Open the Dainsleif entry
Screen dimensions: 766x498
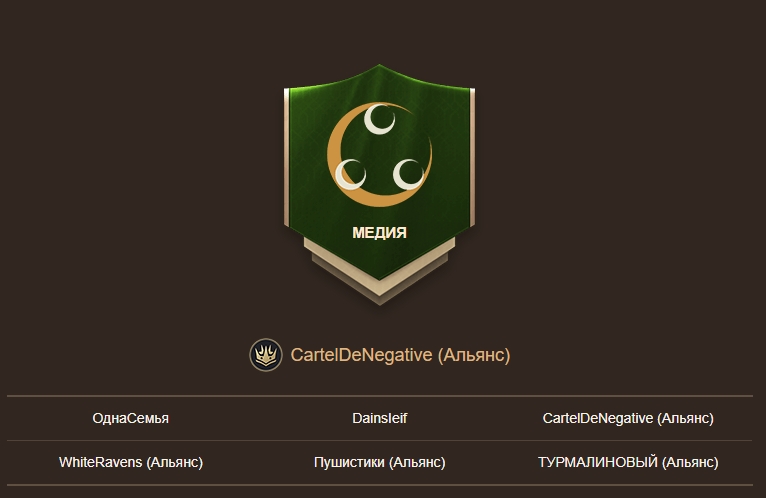click(380, 418)
